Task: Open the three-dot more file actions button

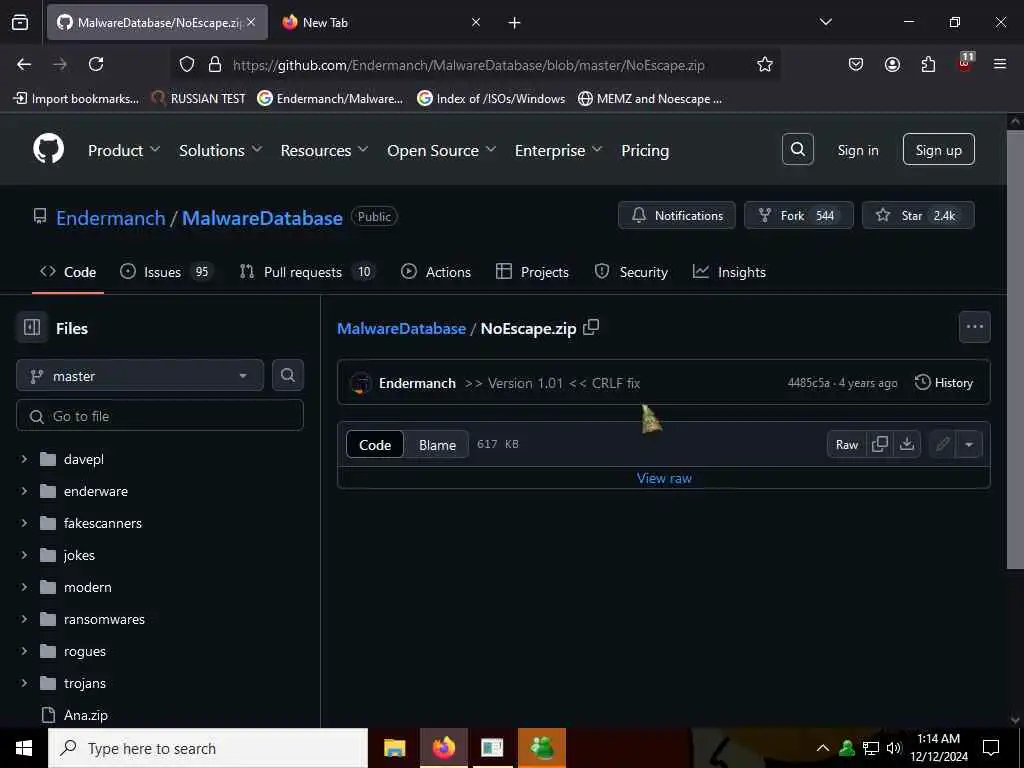Action: [974, 327]
